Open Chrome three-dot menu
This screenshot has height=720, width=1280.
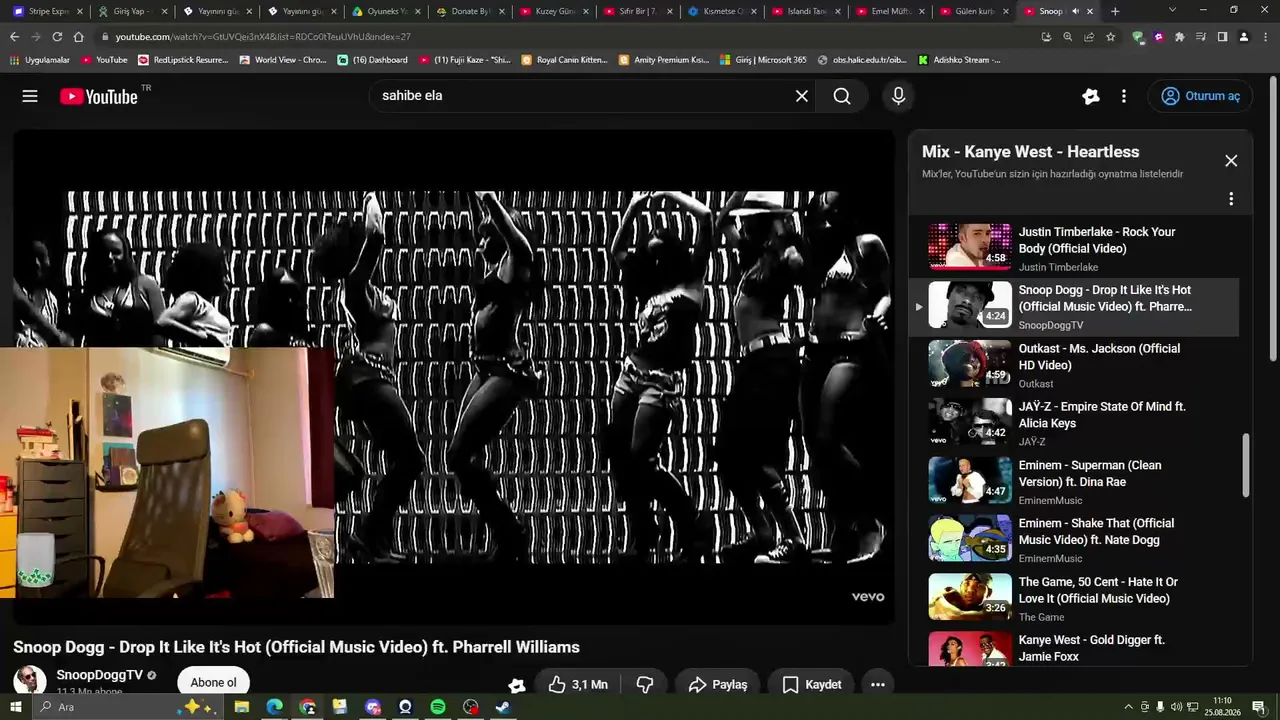(x=1264, y=37)
